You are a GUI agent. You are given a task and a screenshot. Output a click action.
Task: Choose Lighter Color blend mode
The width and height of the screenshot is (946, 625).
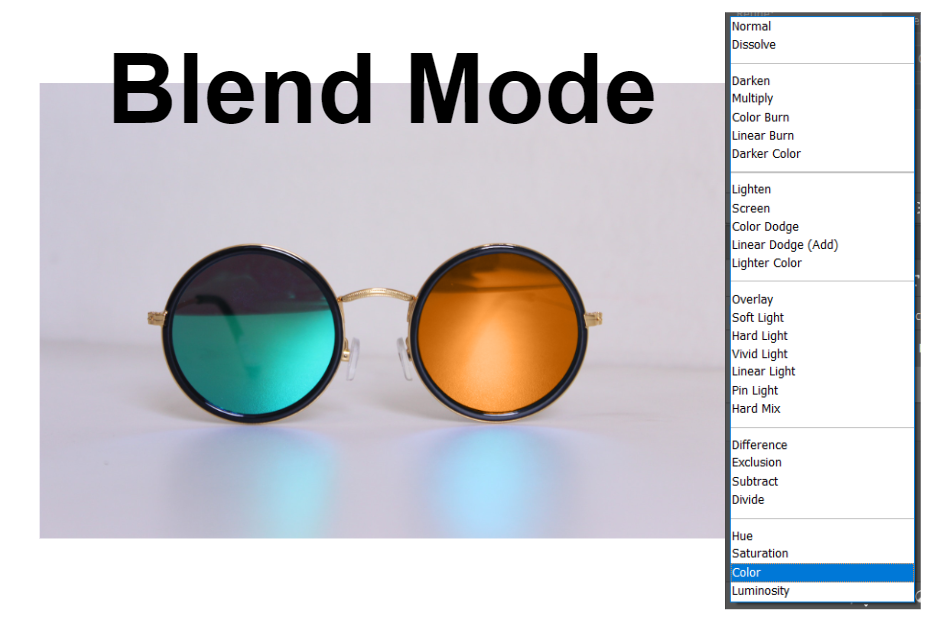[822, 263]
